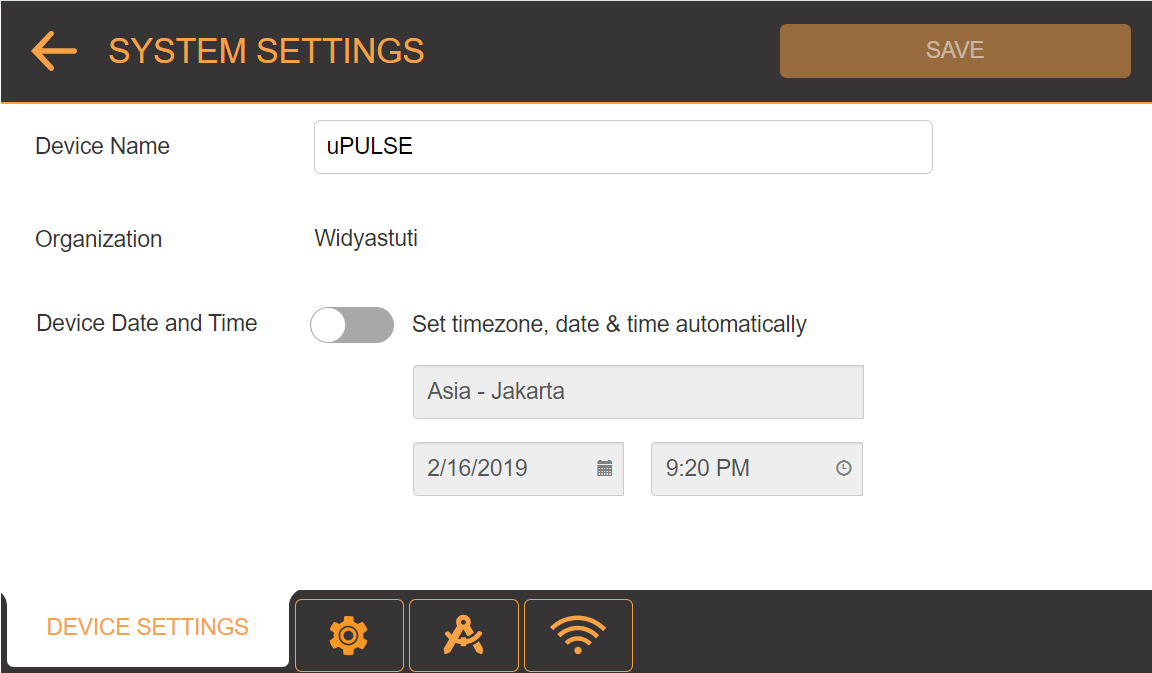This screenshot has height=673, width=1152.
Task: Click the Widyastuti organization value
Action: click(366, 239)
